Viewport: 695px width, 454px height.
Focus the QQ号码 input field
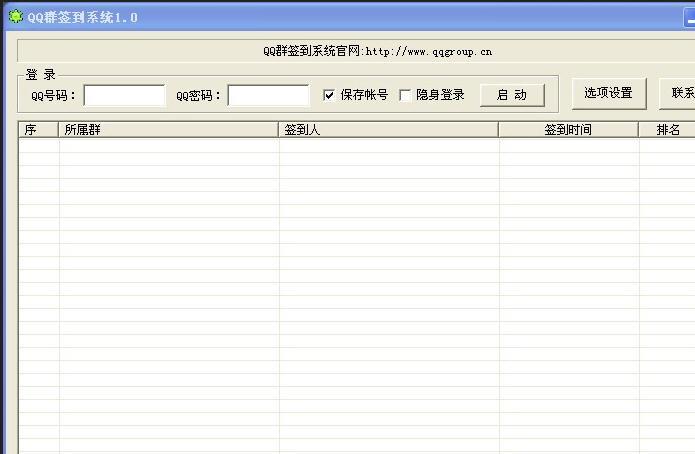click(x=125, y=95)
